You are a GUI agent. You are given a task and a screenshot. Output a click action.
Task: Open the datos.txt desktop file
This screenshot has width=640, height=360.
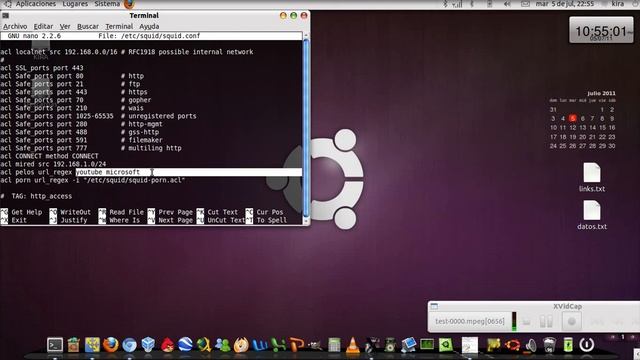[592, 215]
